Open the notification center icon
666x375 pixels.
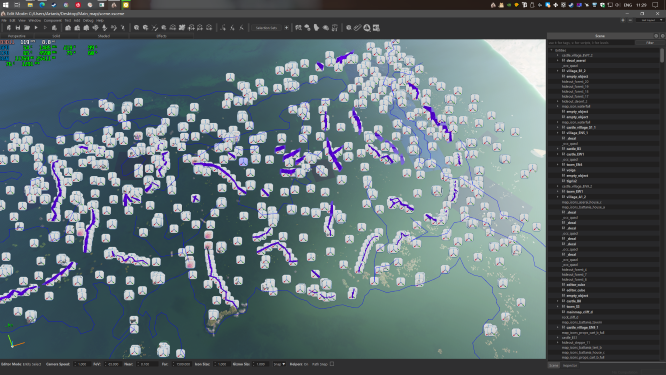pyautogui.click(x=655, y=5)
